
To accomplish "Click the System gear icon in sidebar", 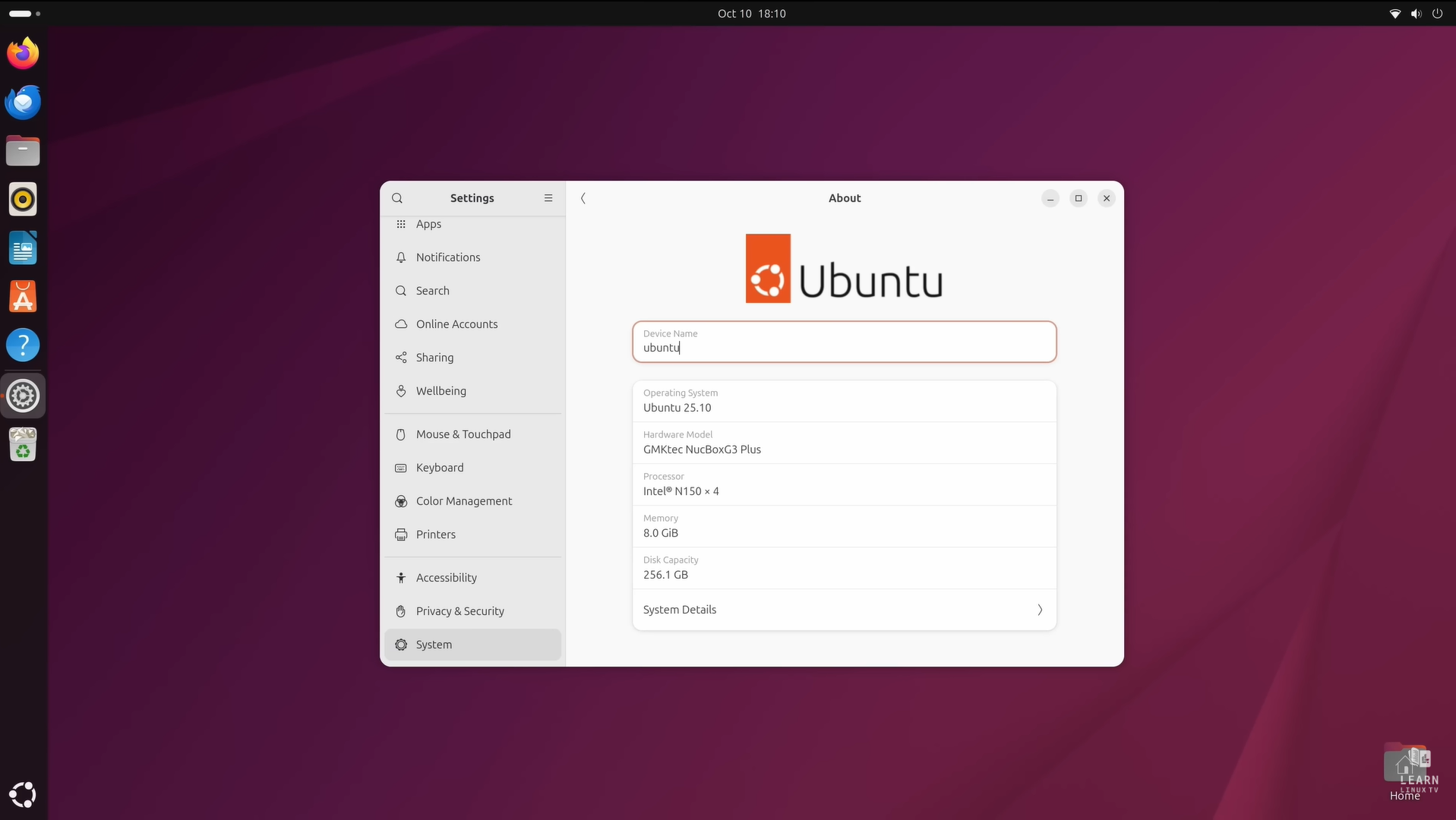I will (x=401, y=645).
